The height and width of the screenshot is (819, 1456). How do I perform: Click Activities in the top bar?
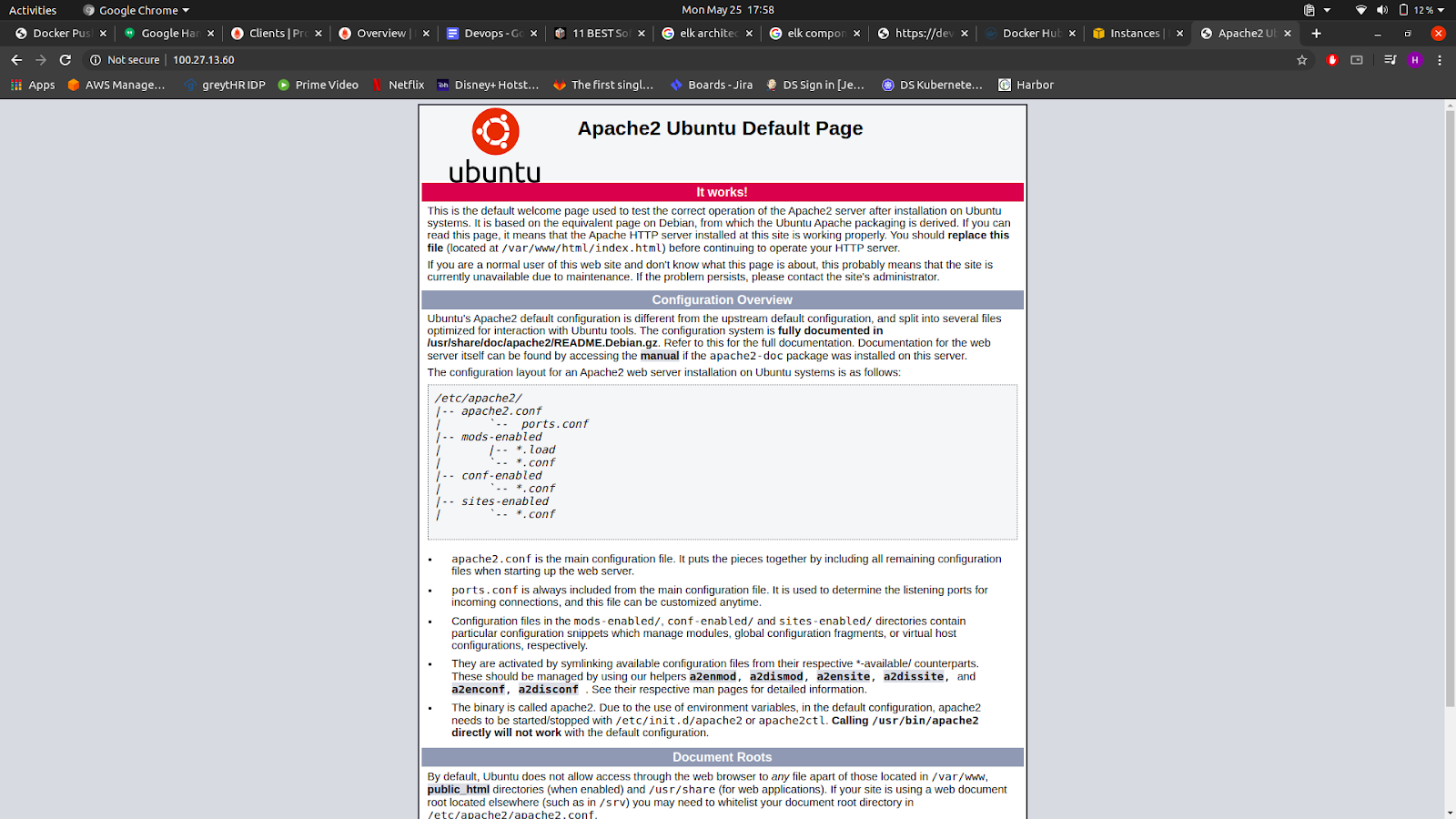(x=33, y=10)
